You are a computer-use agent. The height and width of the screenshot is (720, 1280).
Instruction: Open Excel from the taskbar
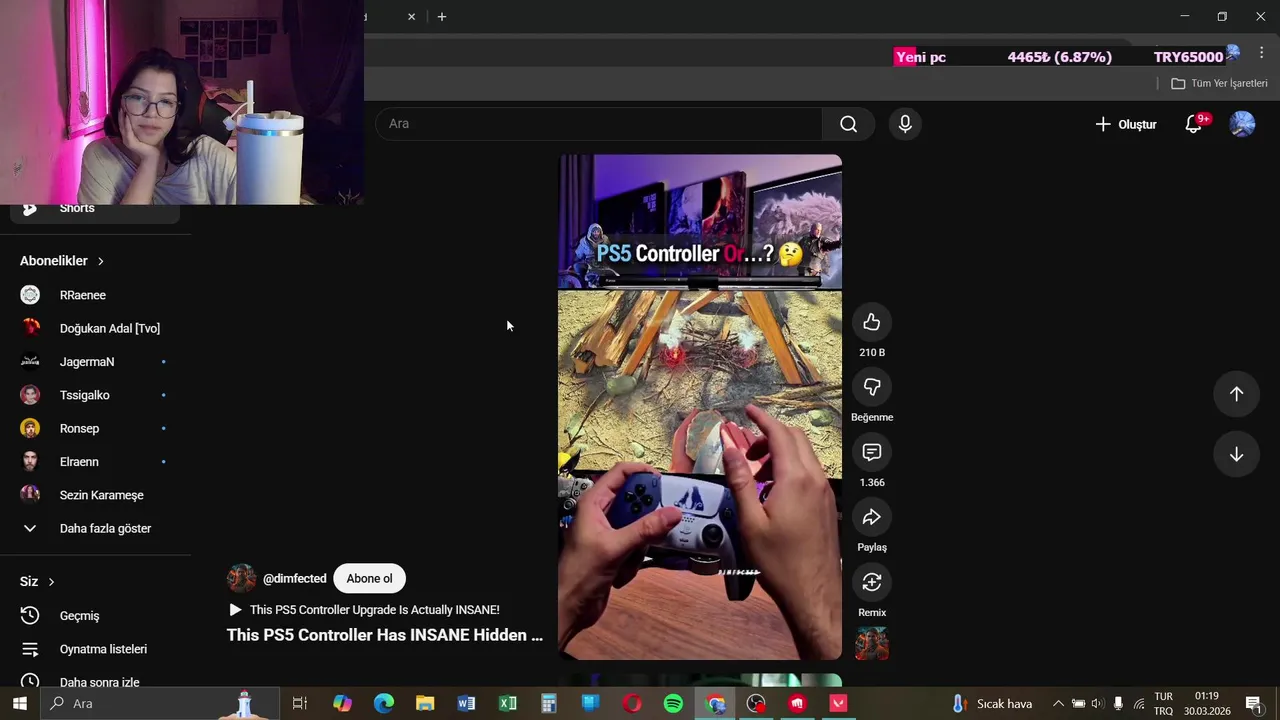(508, 704)
